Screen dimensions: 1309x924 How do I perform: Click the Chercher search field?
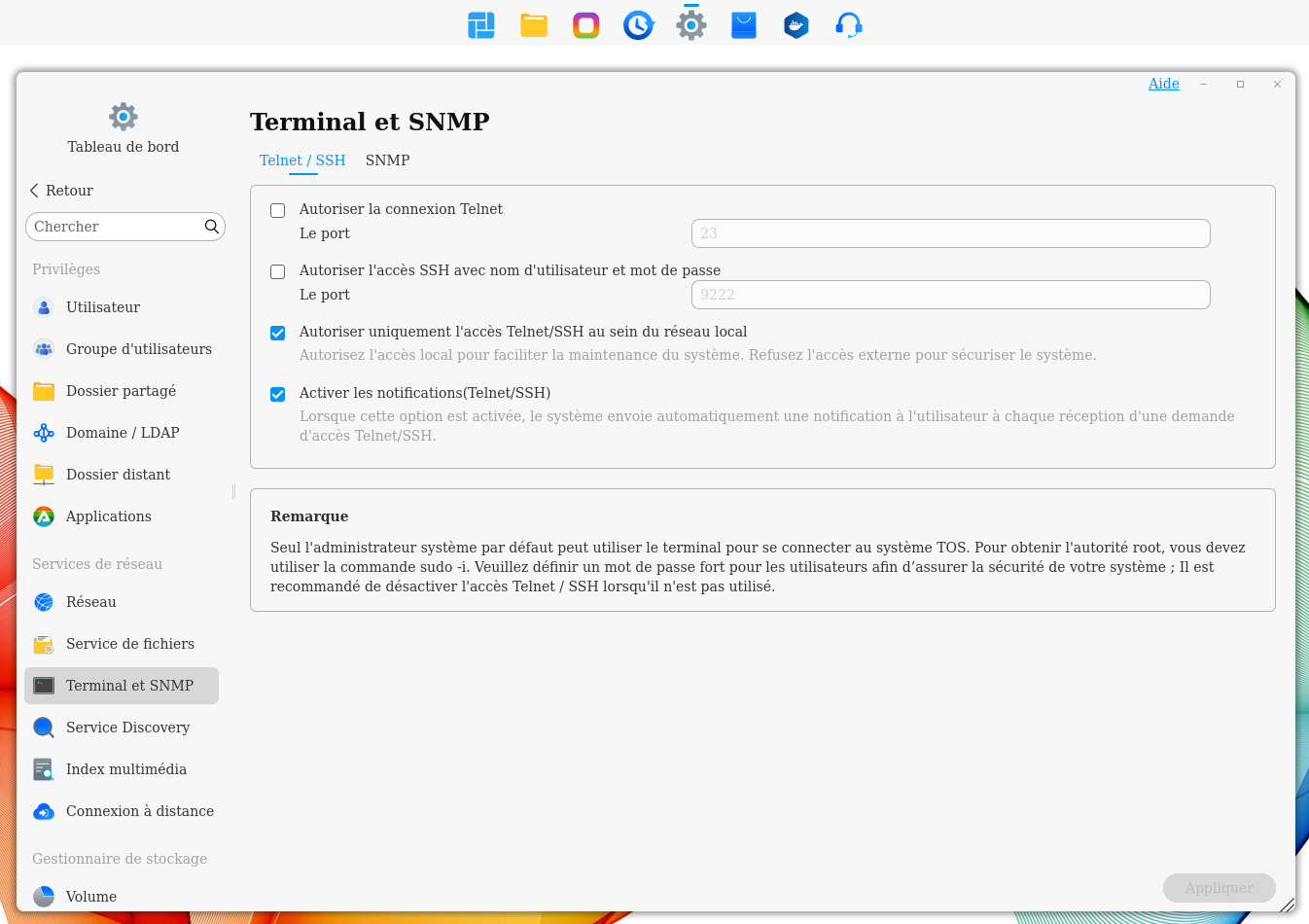tap(115, 227)
